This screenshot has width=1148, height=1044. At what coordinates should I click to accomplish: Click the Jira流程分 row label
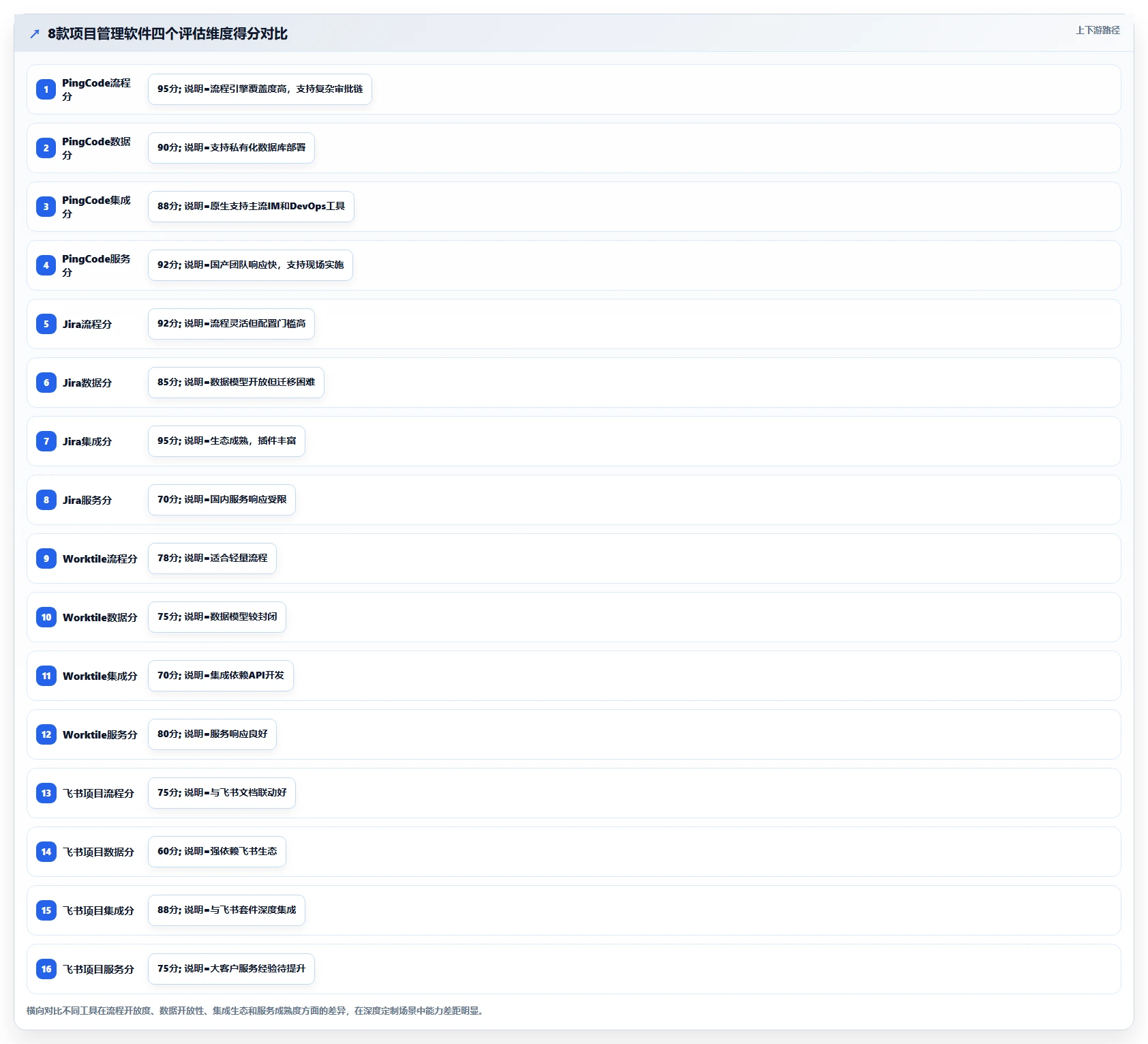click(x=87, y=324)
